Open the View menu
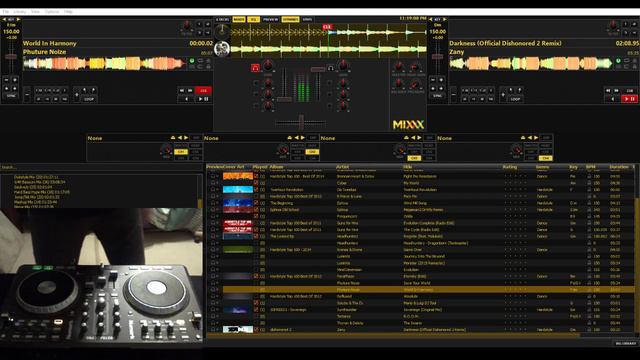The image size is (640, 360). click(x=36, y=12)
